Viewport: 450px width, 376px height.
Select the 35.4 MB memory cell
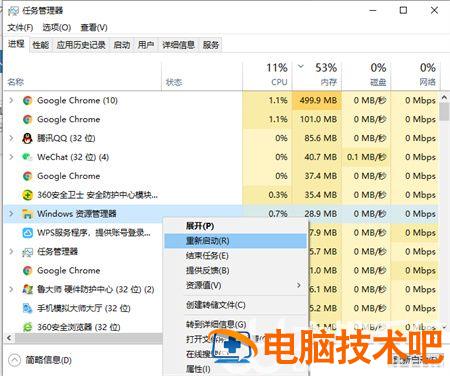click(x=317, y=195)
